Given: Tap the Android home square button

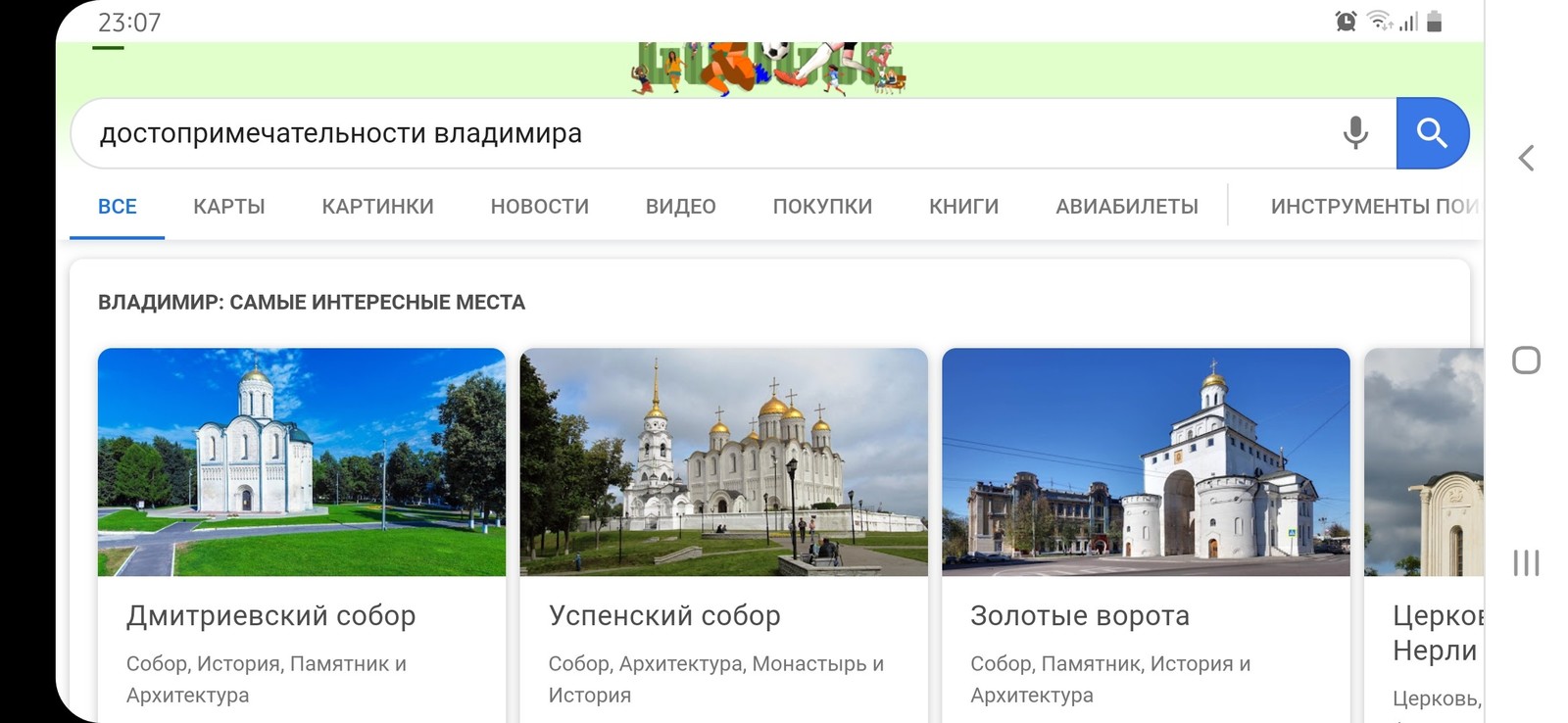Looking at the screenshot, I should coord(1526,361).
